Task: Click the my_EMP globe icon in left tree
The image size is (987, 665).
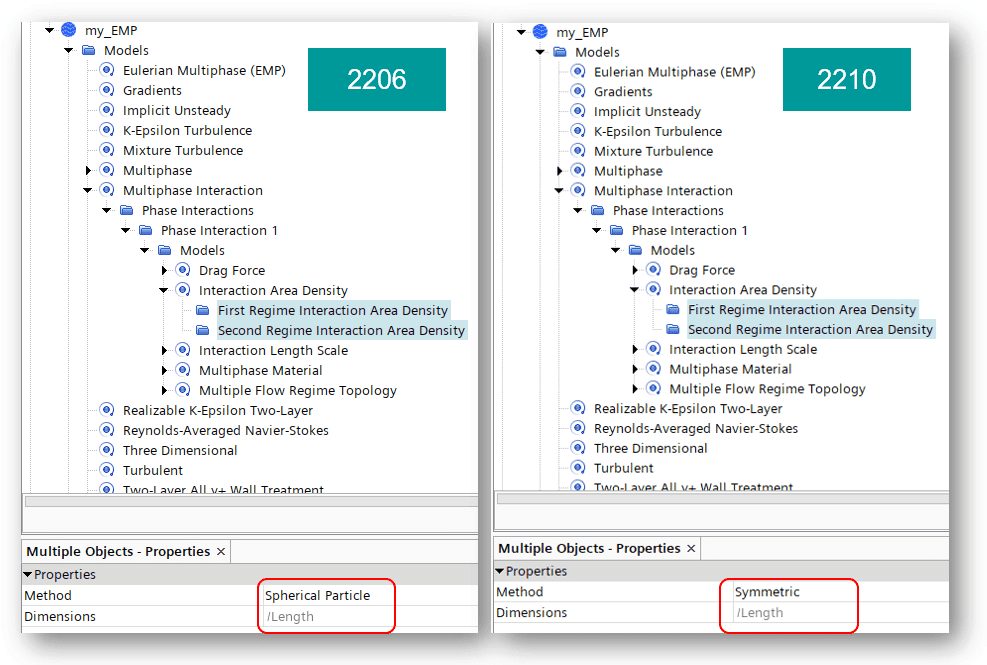Action: click(x=68, y=30)
